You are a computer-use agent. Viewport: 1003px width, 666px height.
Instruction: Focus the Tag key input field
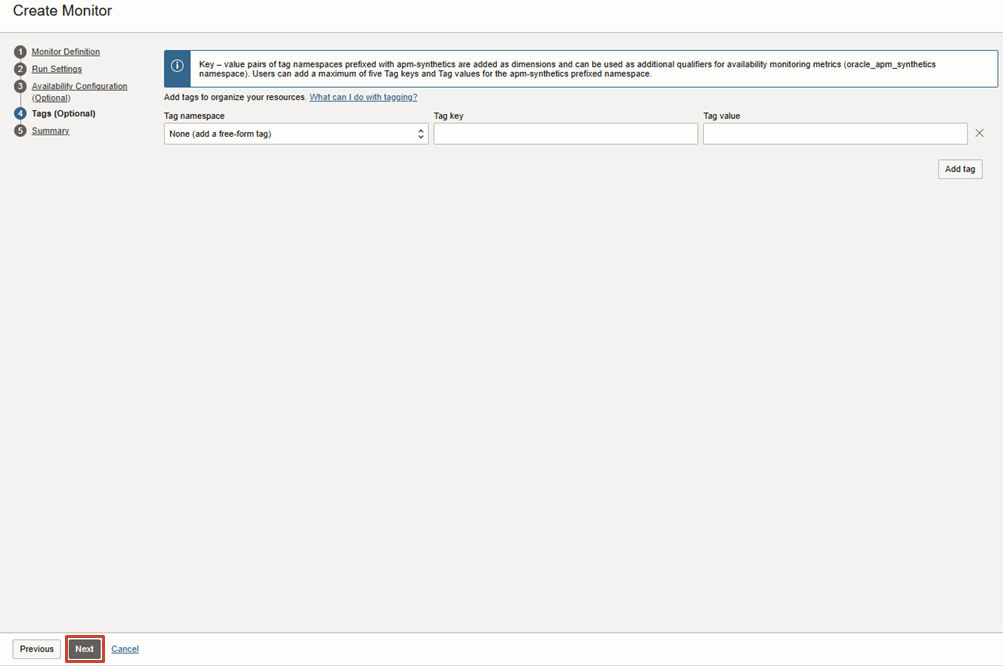[x=565, y=134]
